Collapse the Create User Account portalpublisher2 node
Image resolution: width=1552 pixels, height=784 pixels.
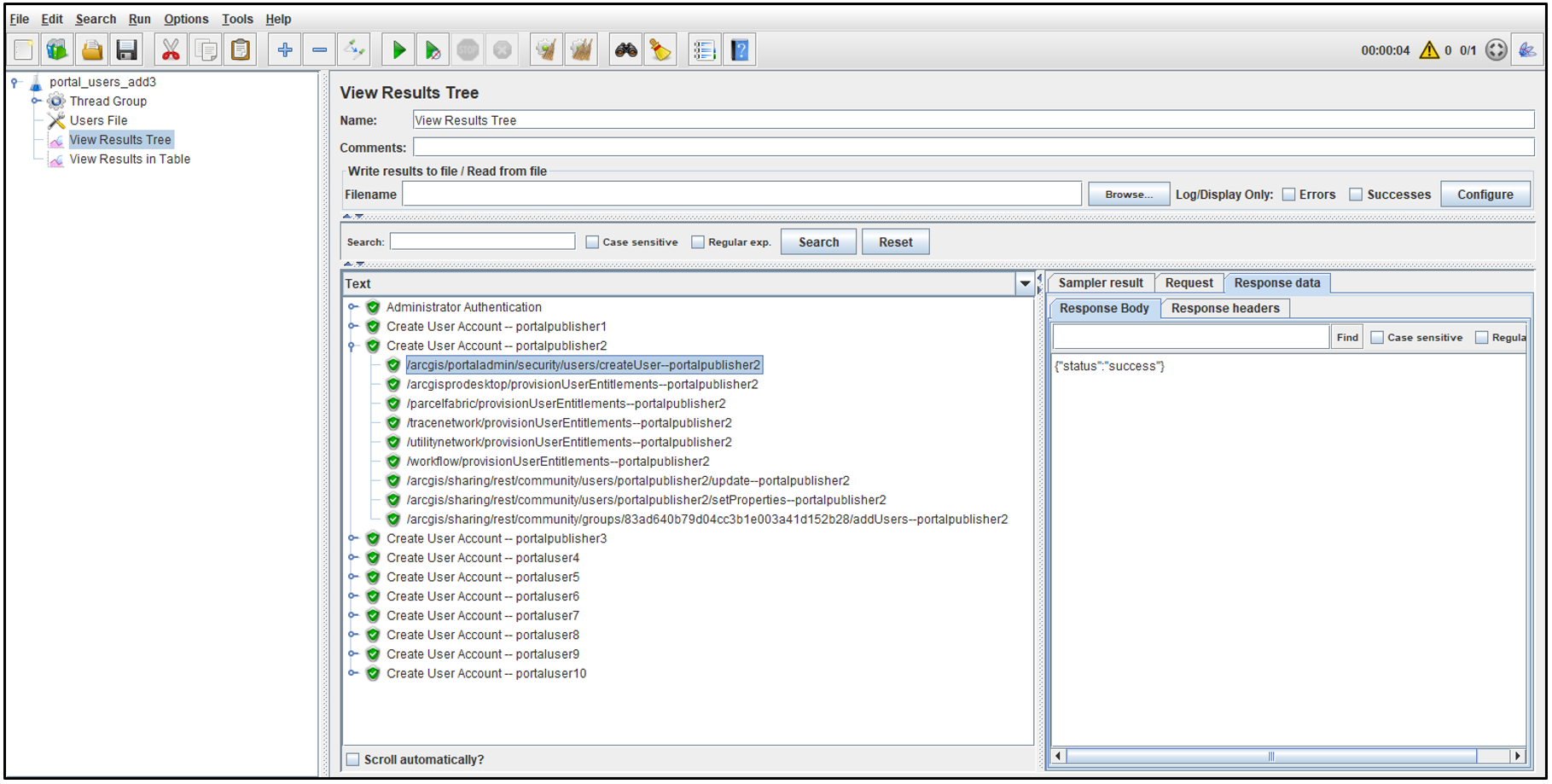[353, 346]
